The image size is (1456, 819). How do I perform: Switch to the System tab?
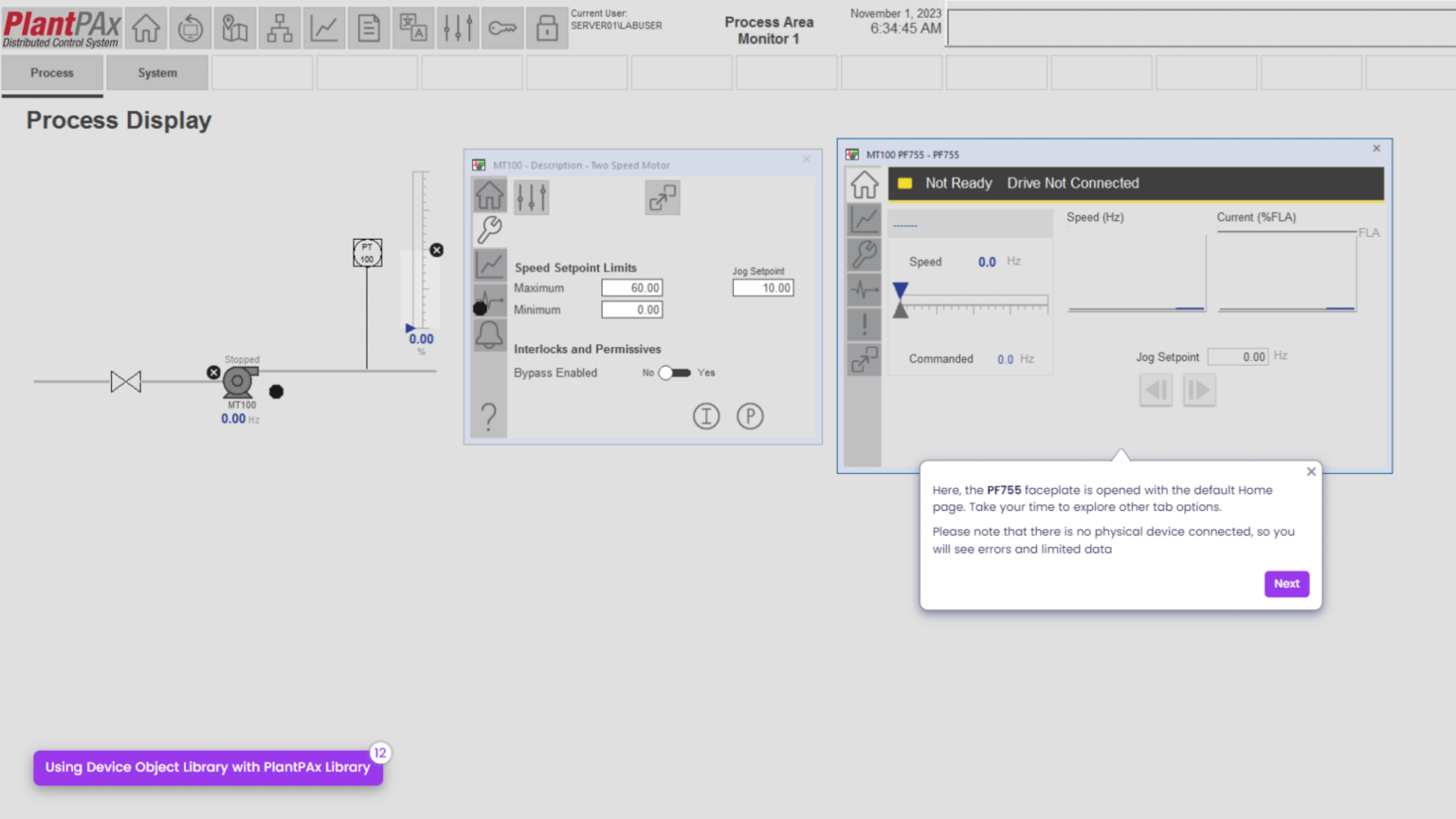(x=156, y=72)
